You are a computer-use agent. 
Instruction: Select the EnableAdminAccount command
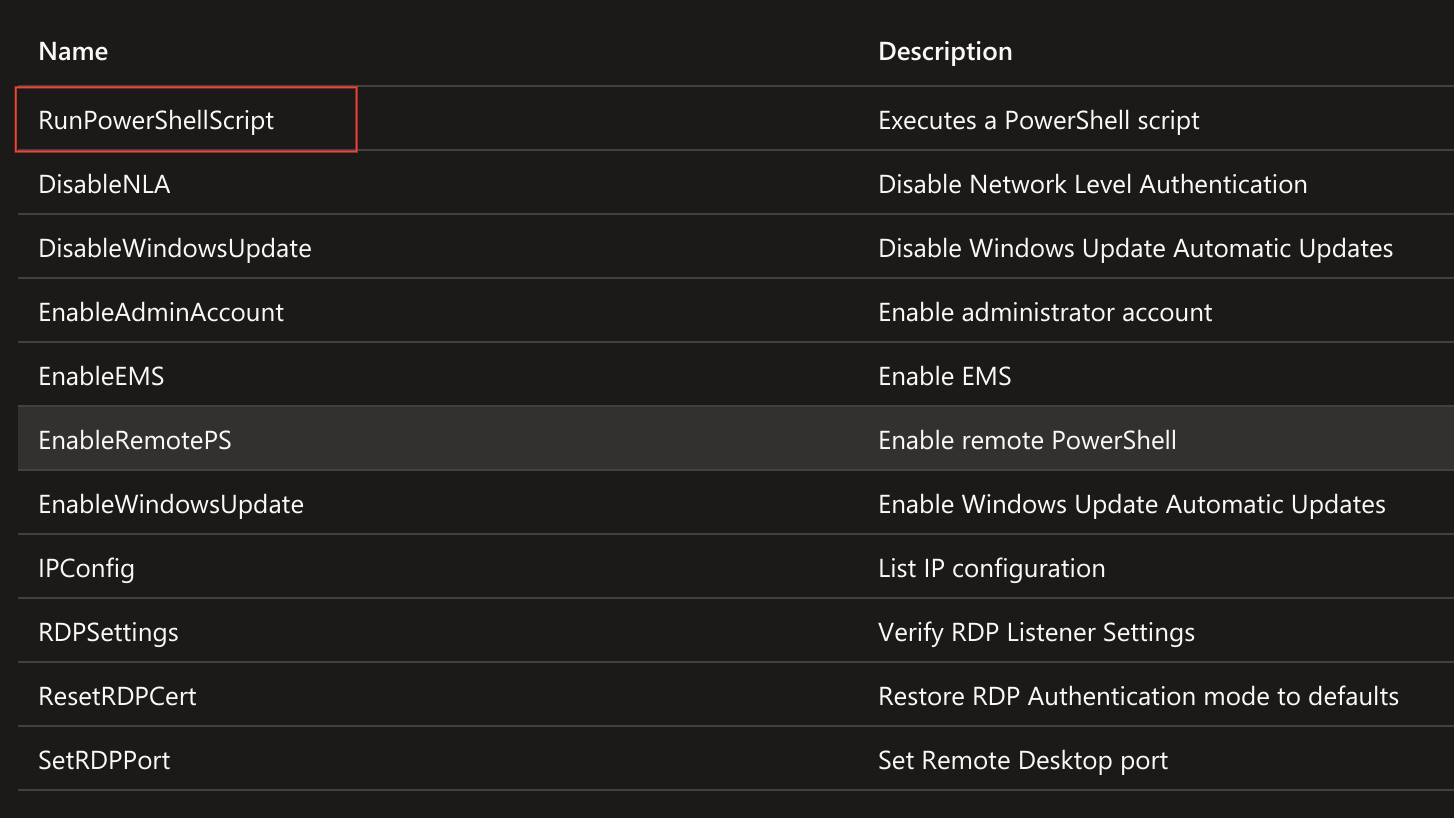coord(161,312)
